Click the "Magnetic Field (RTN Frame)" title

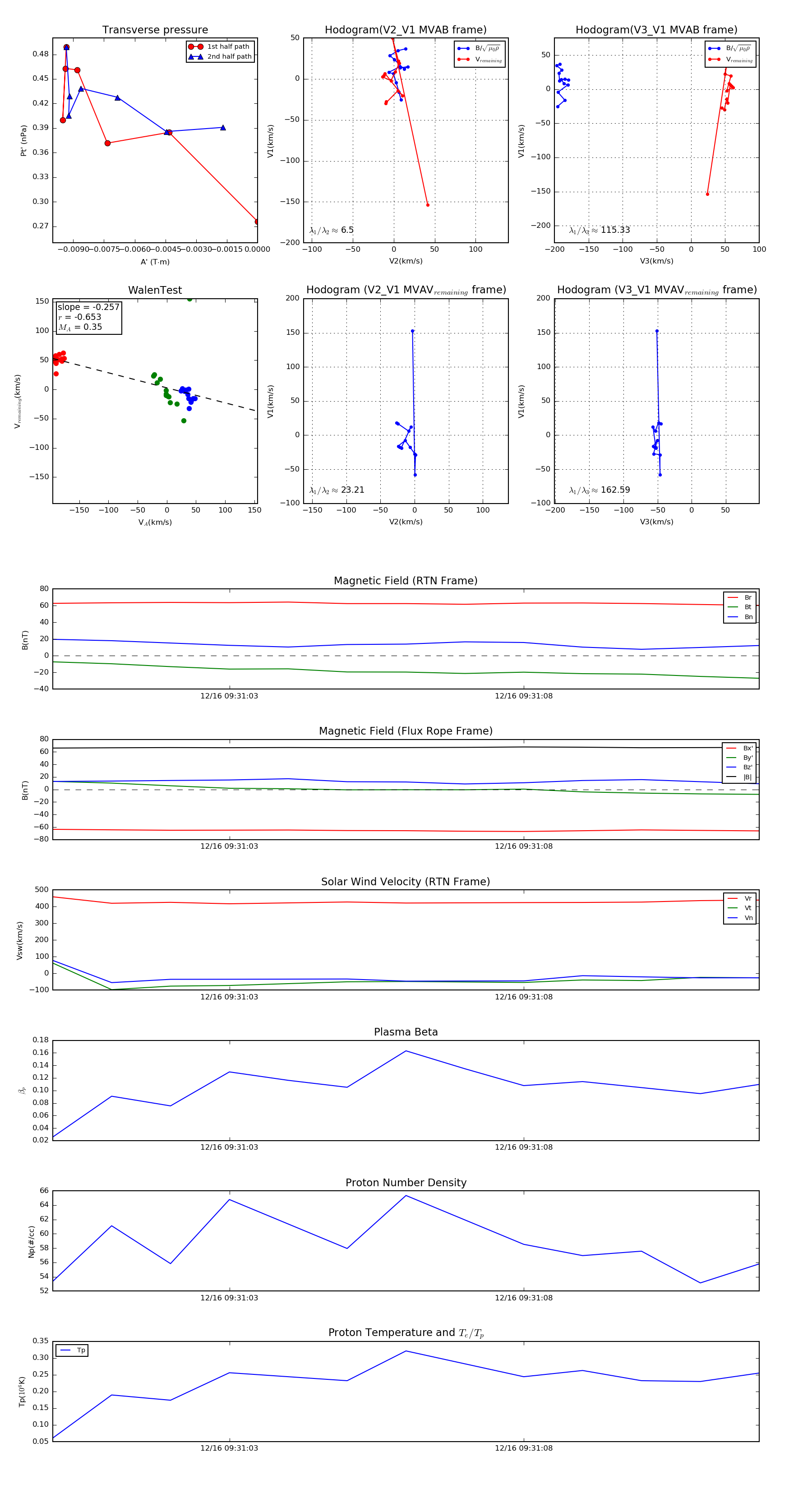(406, 581)
